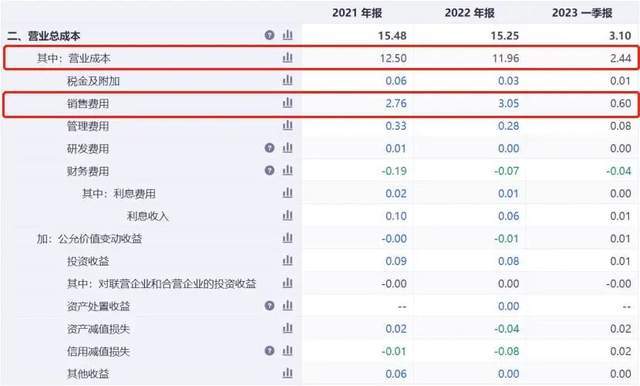Open chart icon for 营业总成本 row

(288, 35)
